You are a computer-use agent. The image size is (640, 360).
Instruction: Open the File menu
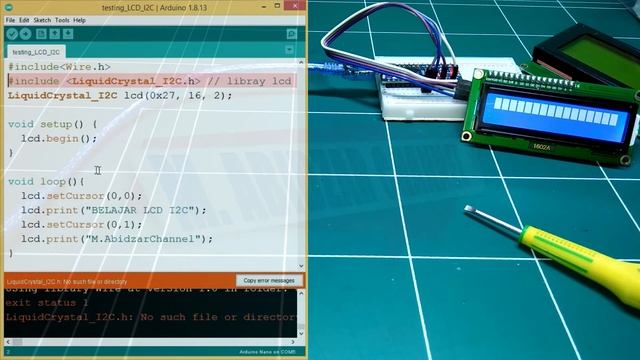click(10, 20)
